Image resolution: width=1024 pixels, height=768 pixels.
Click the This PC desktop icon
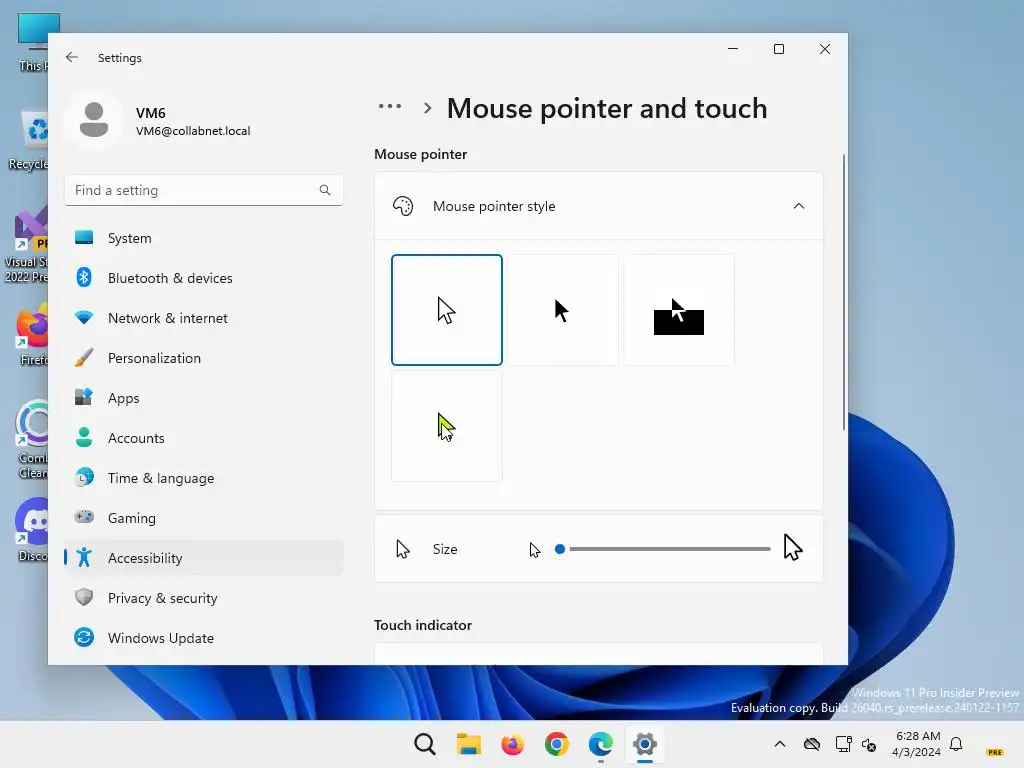click(33, 42)
